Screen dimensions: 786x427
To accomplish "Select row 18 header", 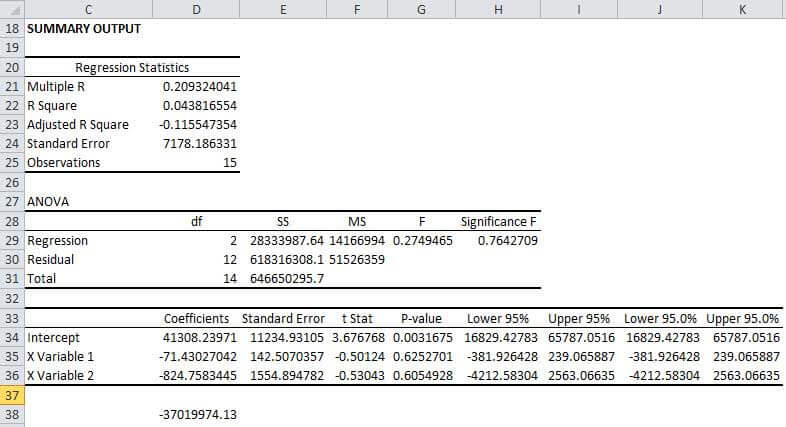I will (12, 29).
